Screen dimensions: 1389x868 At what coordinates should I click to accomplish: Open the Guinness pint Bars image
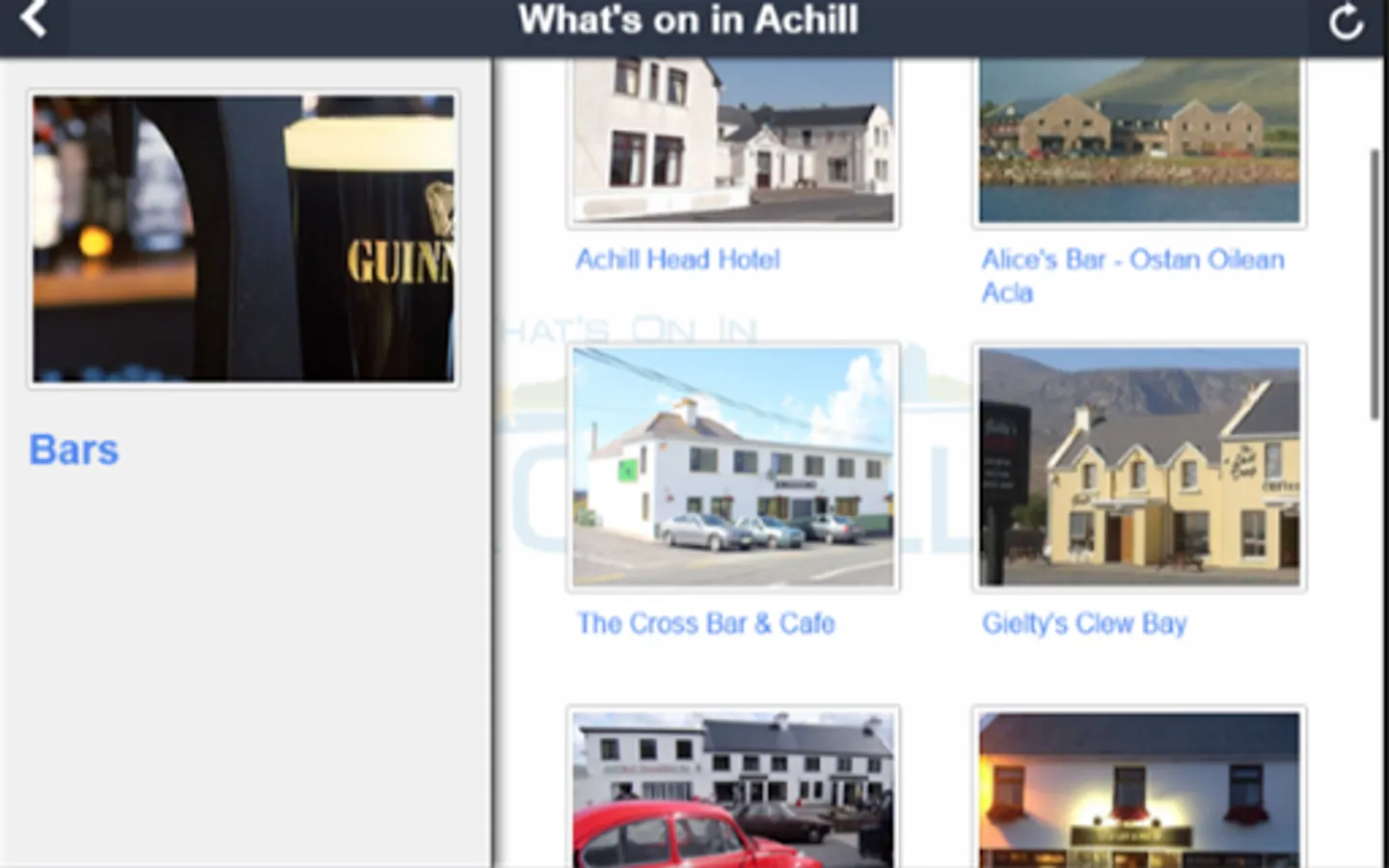244,238
